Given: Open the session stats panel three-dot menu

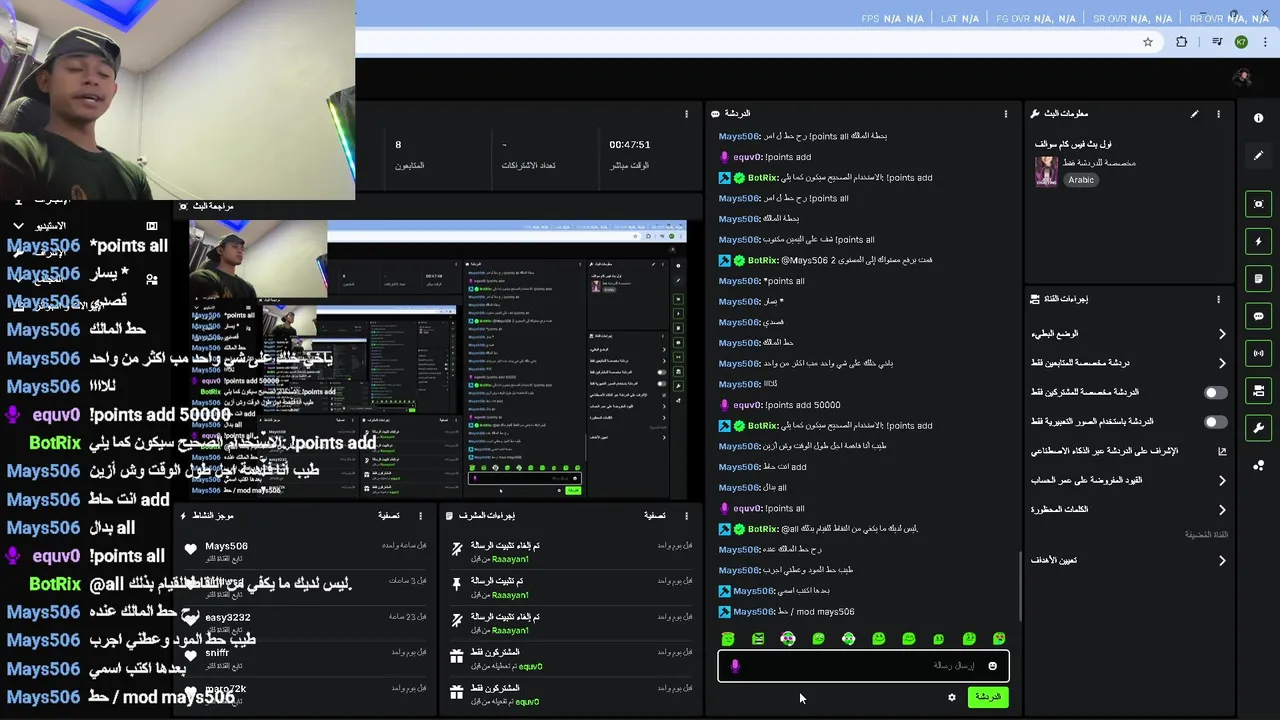Looking at the screenshot, I should click(x=686, y=114).
